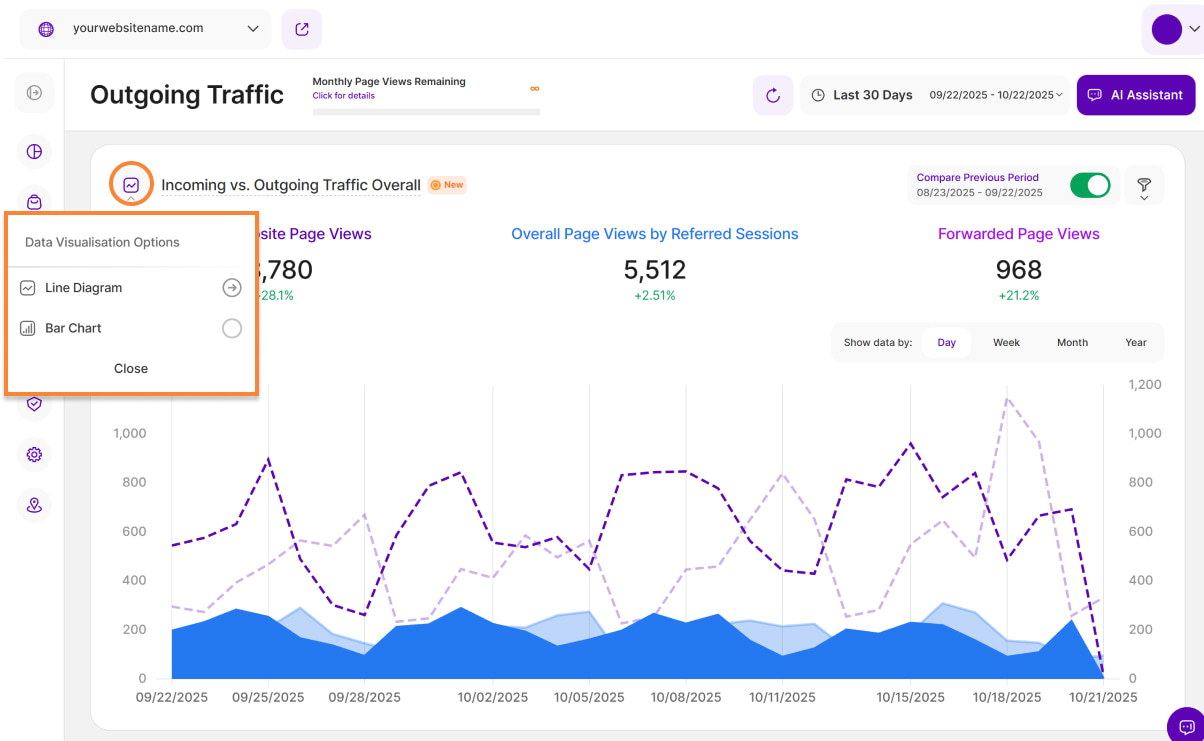Click the chart visualisation options icon
Viewport: 1204px width, 741px height.
click(131, 185)
